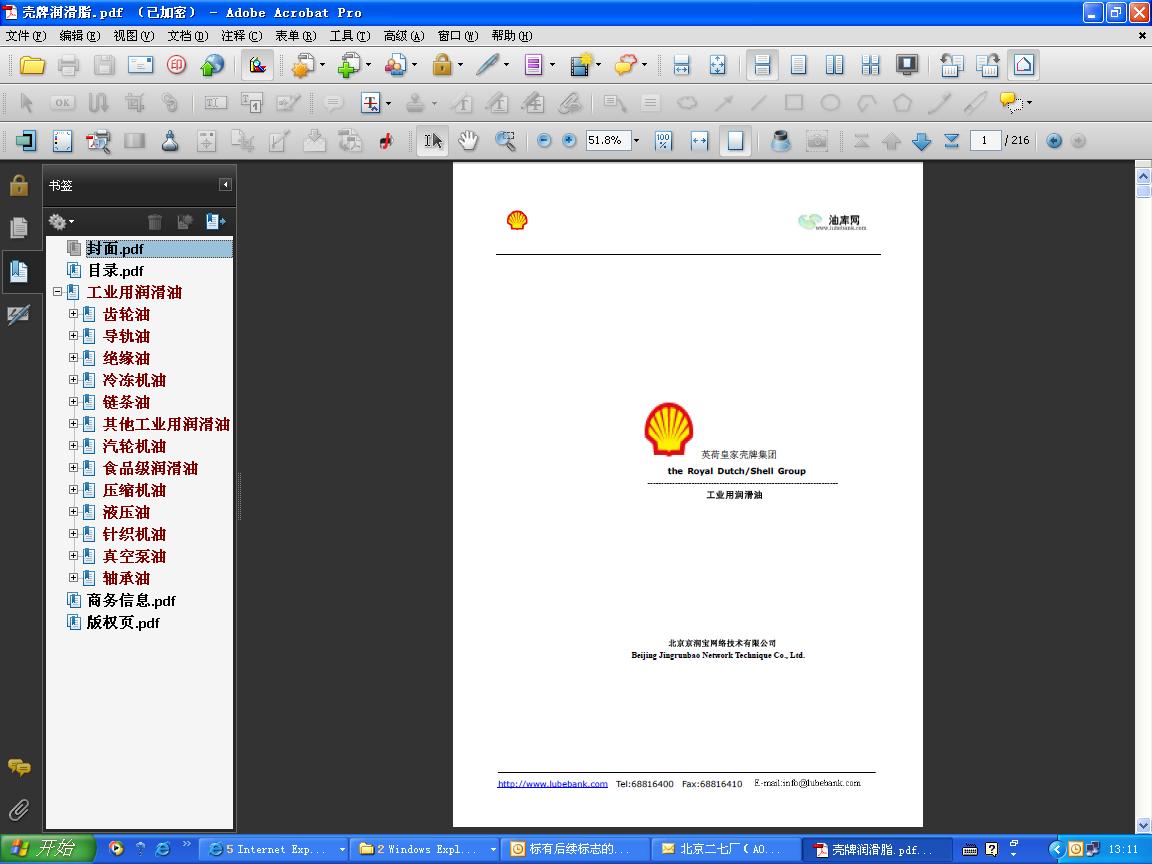Open the www.lubebank.com link on page
The height and width of the screenshot is (864, 1152).
coord(552,784)
